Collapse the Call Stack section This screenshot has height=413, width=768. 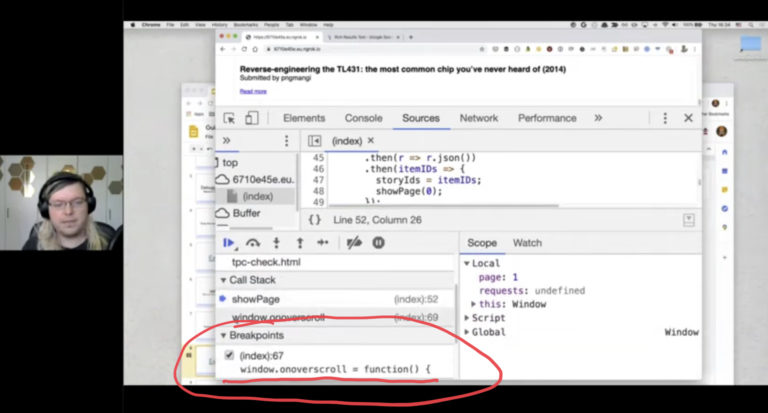pyautogui.click(x=223, y=280)
